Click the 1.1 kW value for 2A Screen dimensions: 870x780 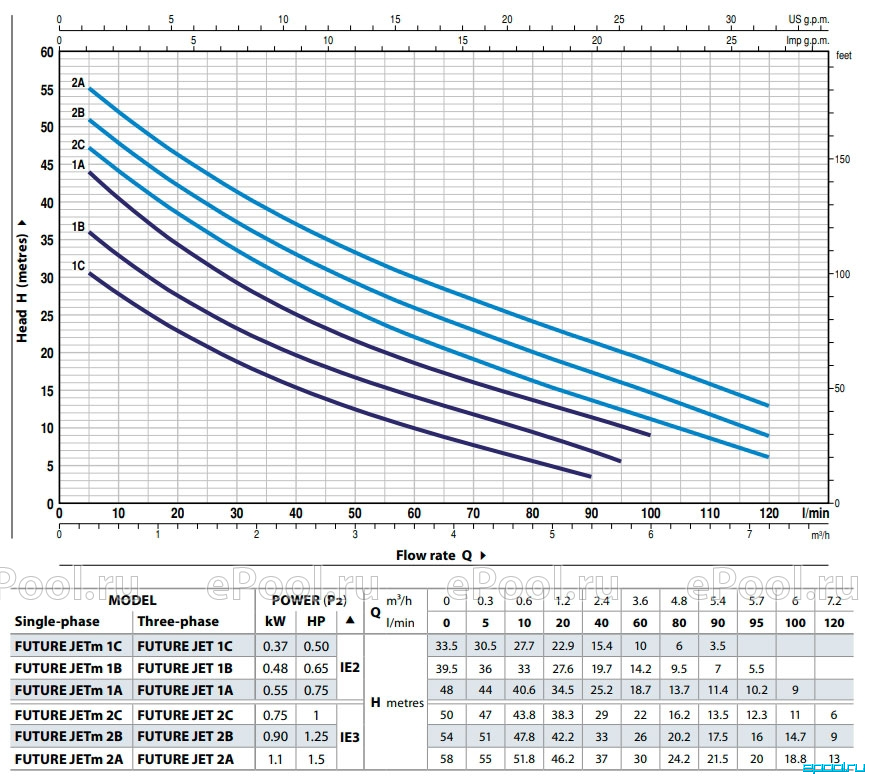point(275,759)
